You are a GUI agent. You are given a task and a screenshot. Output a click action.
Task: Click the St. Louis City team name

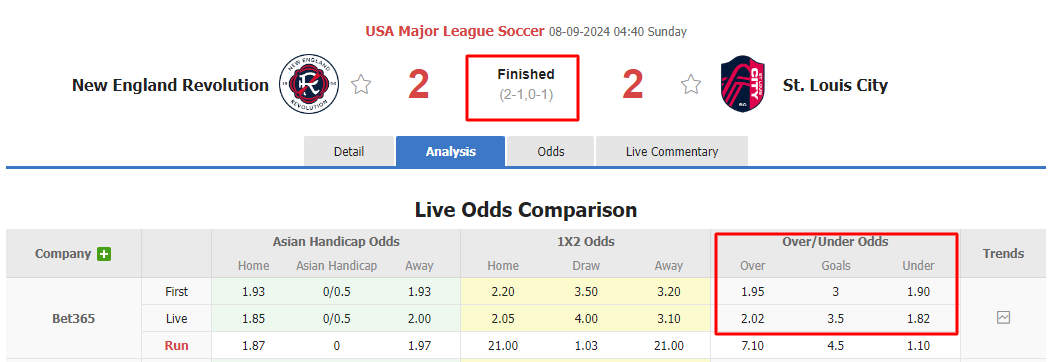point(835,85)
